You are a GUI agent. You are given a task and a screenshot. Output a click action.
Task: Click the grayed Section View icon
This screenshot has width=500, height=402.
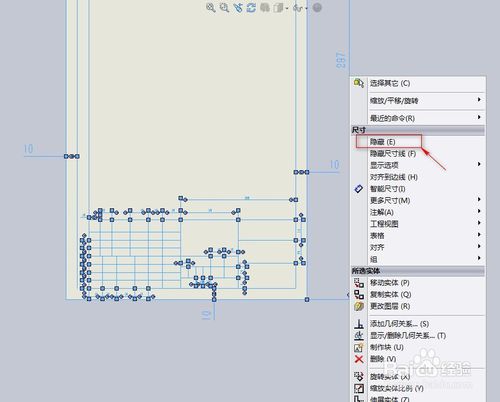(x=265, y=7)
